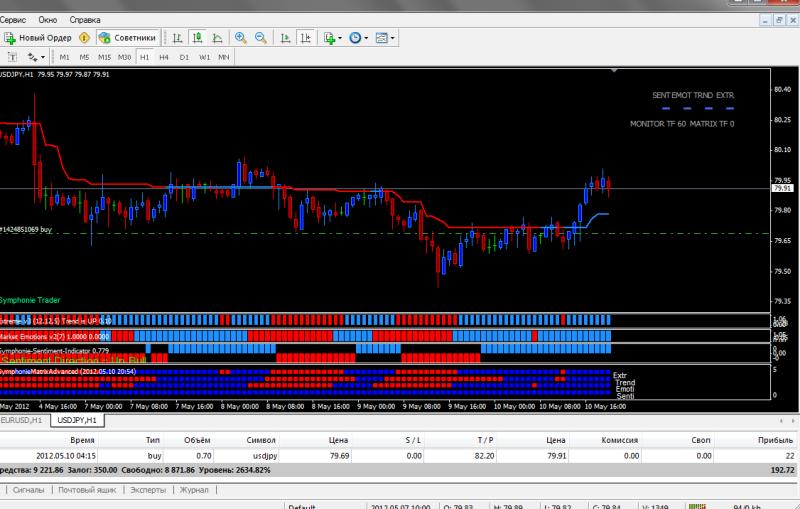The height and width of the screenshot is (509, 800).
Task: Click the Тип column header
Action: (153, 440)
